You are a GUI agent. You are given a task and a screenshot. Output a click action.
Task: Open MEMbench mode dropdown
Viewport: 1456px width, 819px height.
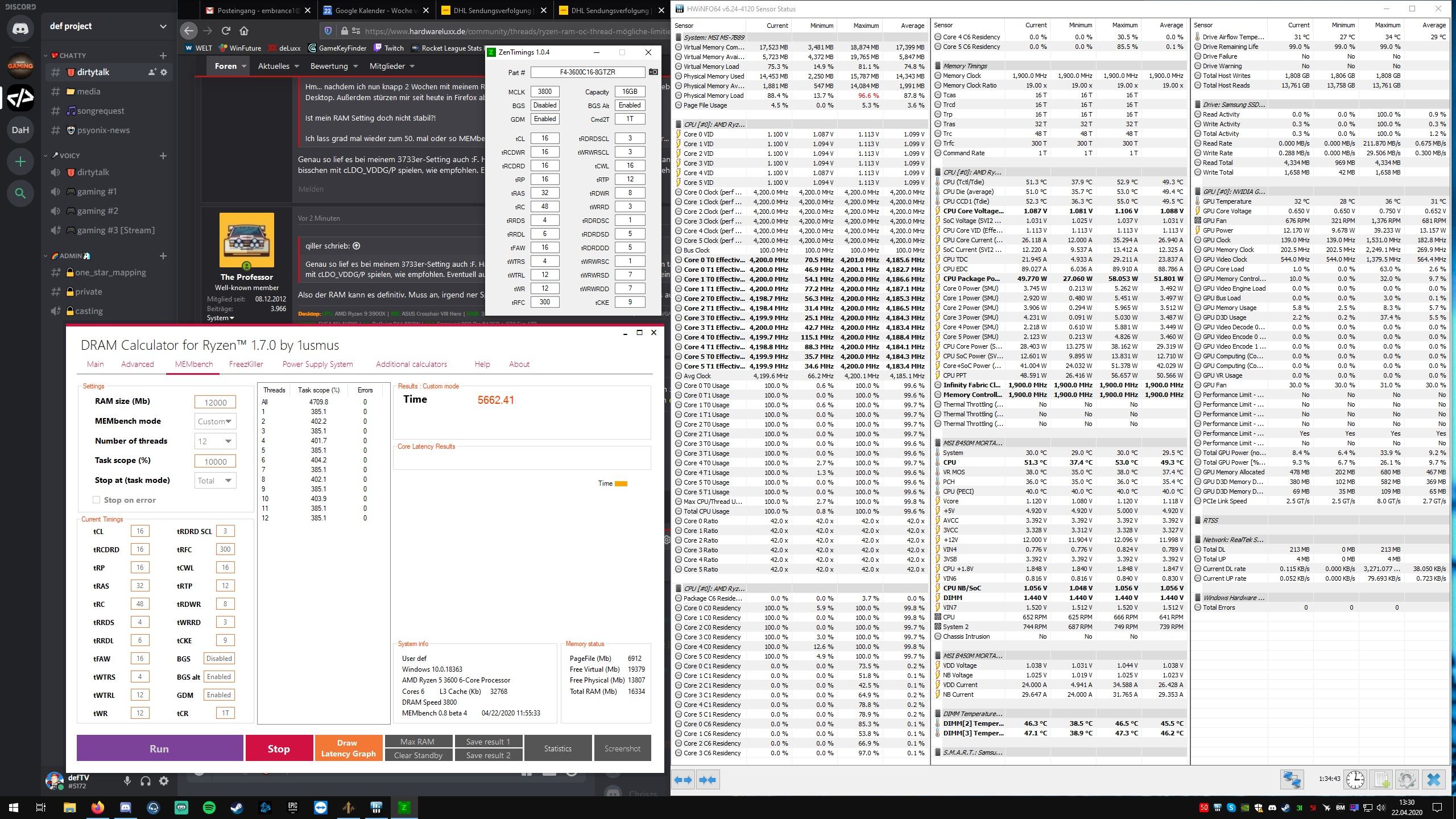click(x=215, y=421)
